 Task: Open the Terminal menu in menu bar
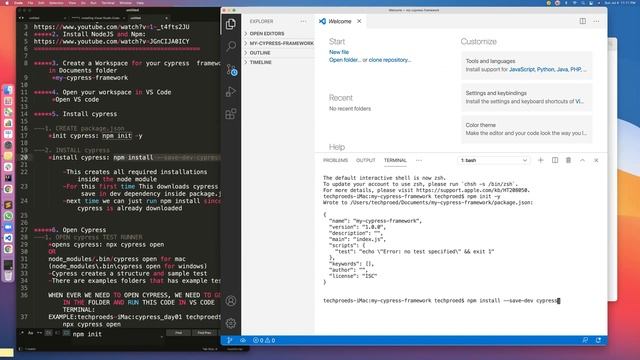tap(108, 3)
